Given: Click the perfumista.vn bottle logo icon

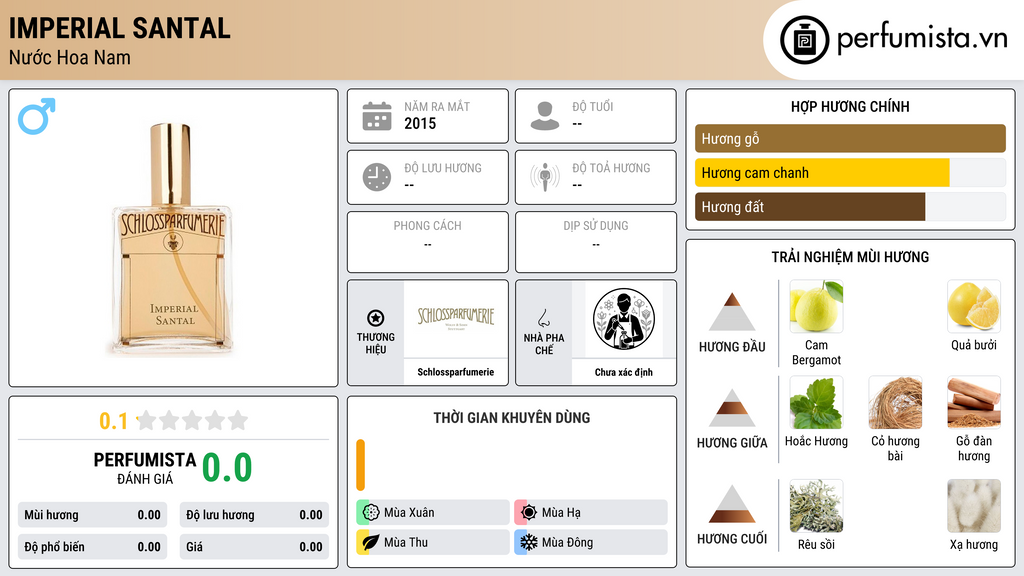Looking at the screenshot, I should (804, 40).
